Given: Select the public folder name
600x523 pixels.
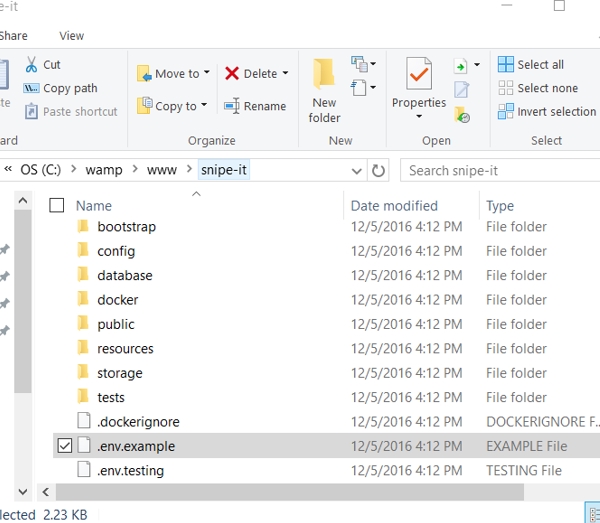Looking at the screenshot, I should tap(116, 324).
